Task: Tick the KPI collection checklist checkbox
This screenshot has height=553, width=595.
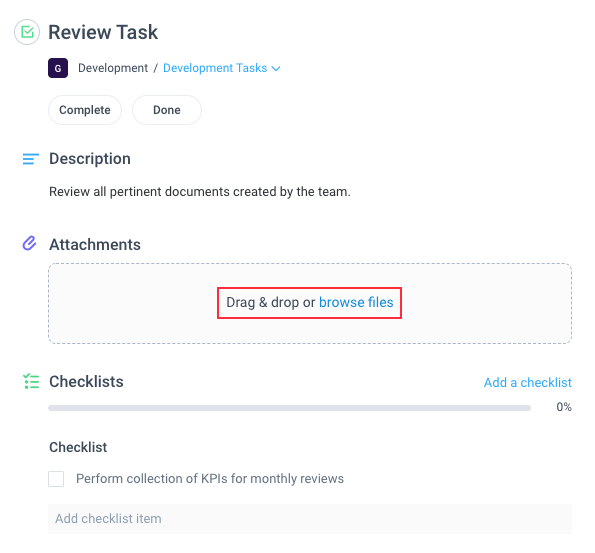Action: pos(56,479)
